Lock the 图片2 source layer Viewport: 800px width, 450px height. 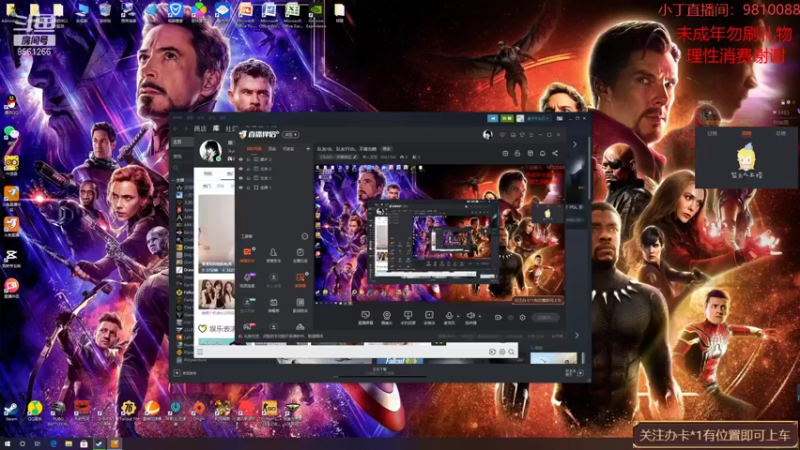(x=249, y=159)
